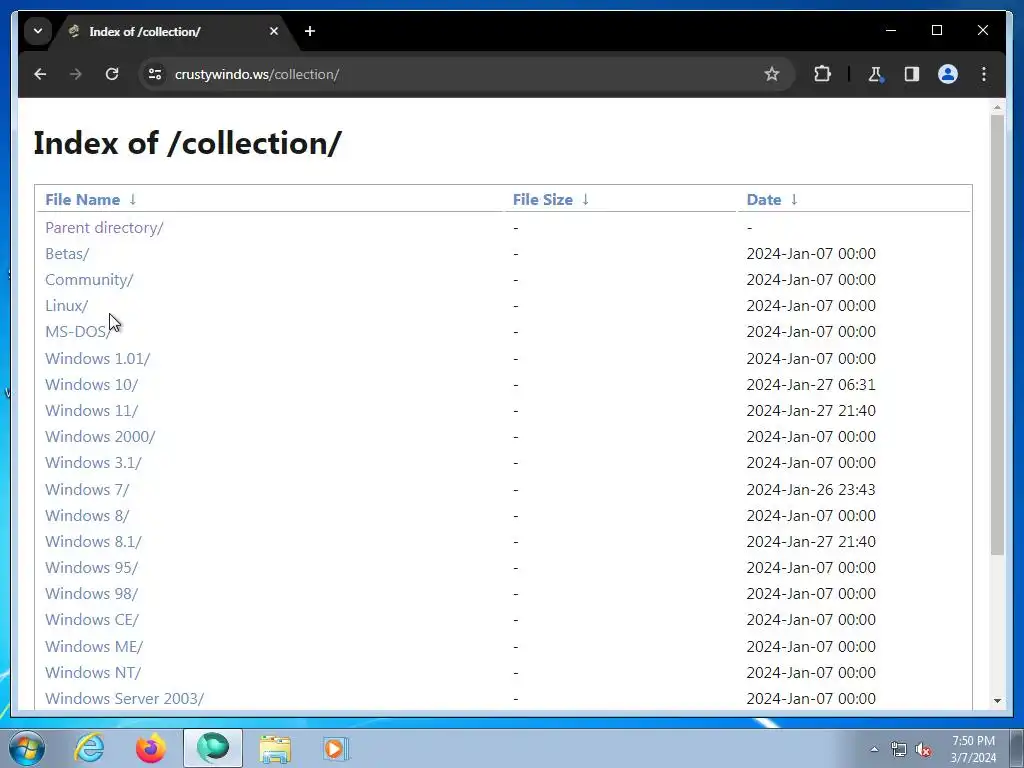Image resolution: width=1024 pixels, height=768 pixels.
Task: Open Windows Media Player from the taskbar
Action: tap(336, 748)
